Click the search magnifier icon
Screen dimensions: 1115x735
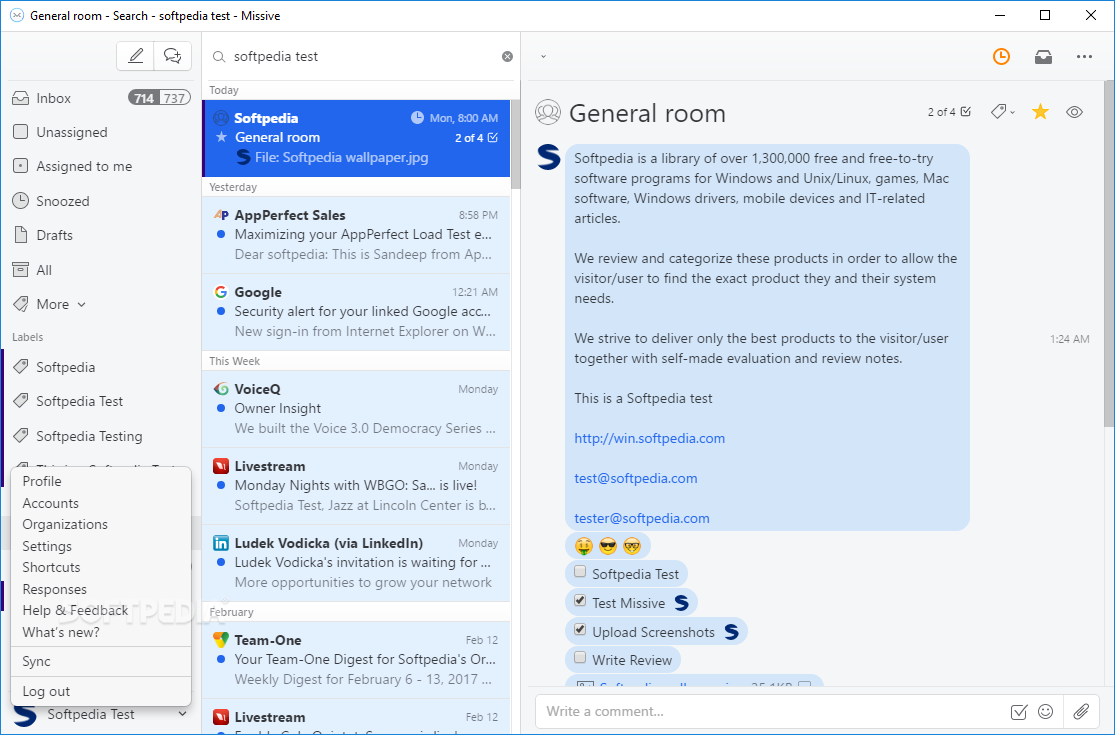click(219, 57)
